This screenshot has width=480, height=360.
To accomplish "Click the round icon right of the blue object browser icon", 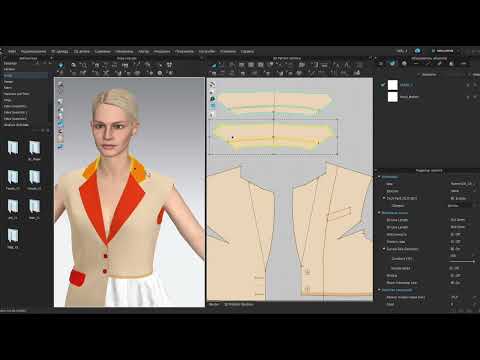I will coord(404,63).
